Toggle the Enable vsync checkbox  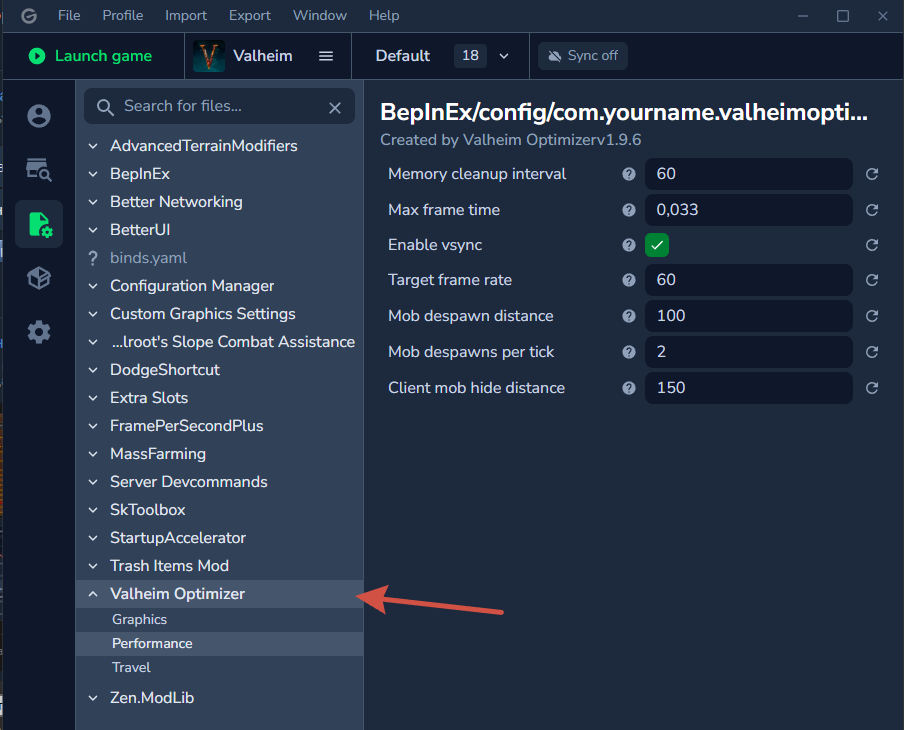[657, 245]
